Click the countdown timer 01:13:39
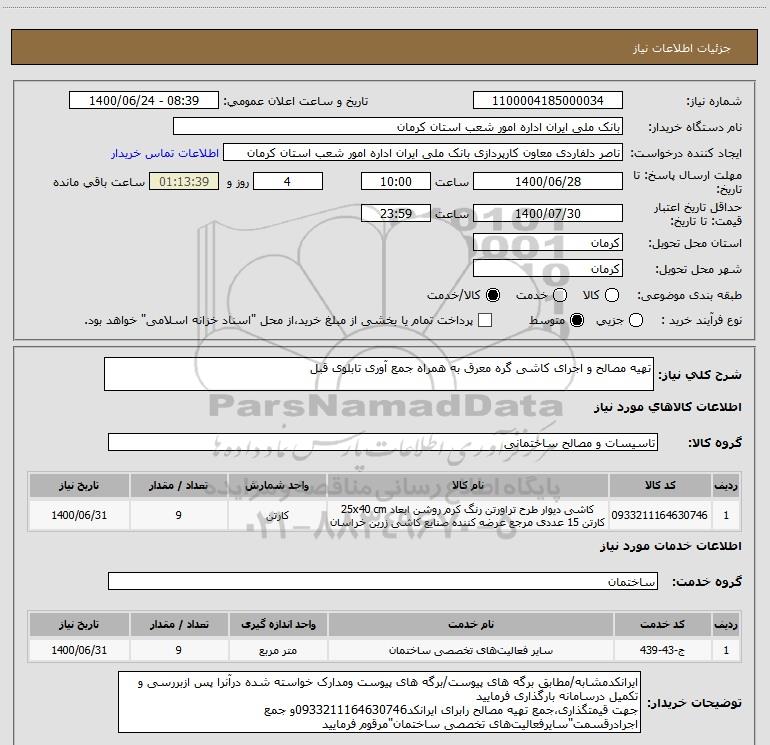 pyautogui.click(x=184, y=181)
